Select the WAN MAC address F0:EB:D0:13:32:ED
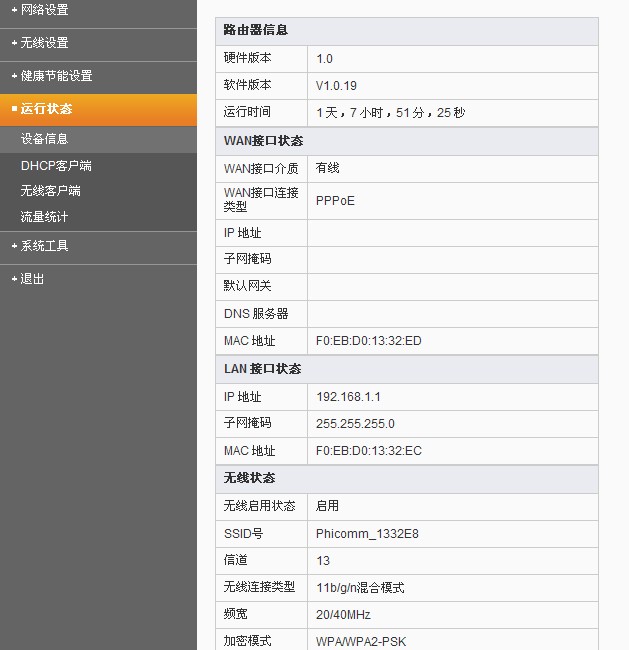This screenshot has height=650, width=629. [x=369, y=341]
